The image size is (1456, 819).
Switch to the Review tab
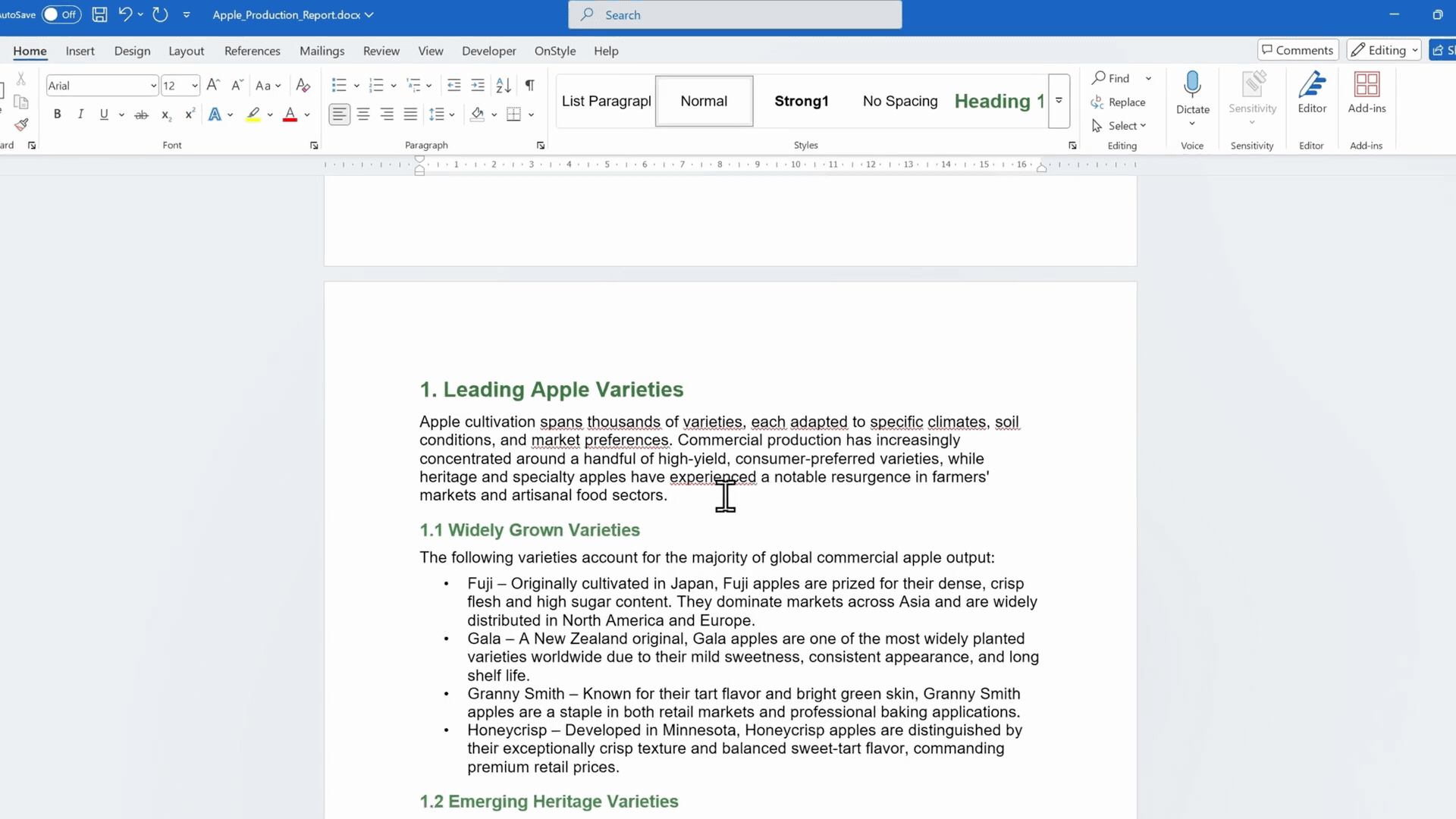coord(381,51)
